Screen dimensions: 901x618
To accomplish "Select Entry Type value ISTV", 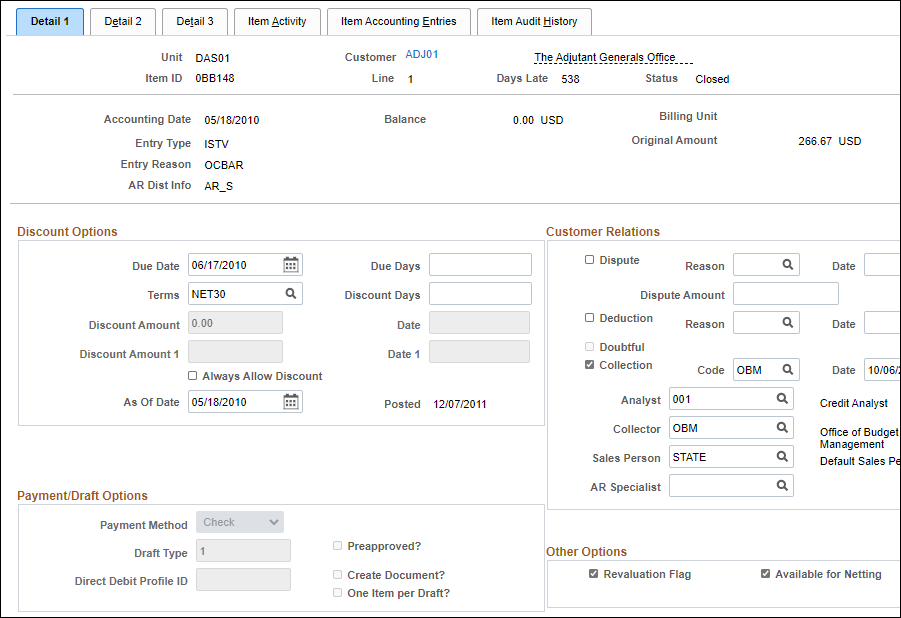I will pos(217,144).
